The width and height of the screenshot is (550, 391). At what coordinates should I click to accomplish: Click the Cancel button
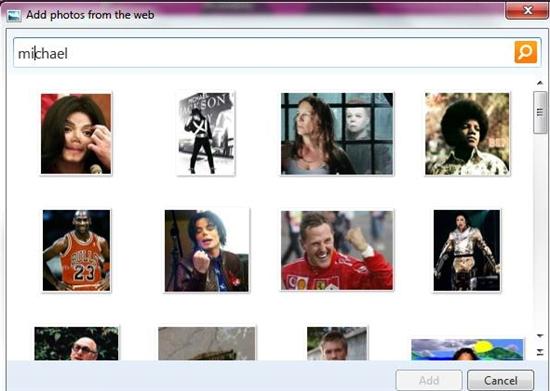[501, 380]
